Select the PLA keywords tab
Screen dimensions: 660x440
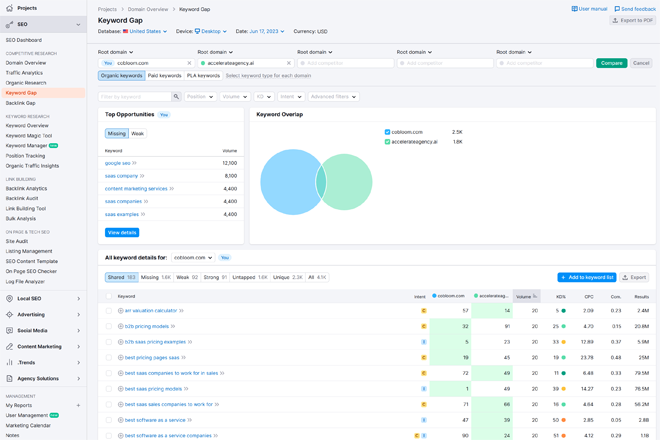(x=203, y=76)
